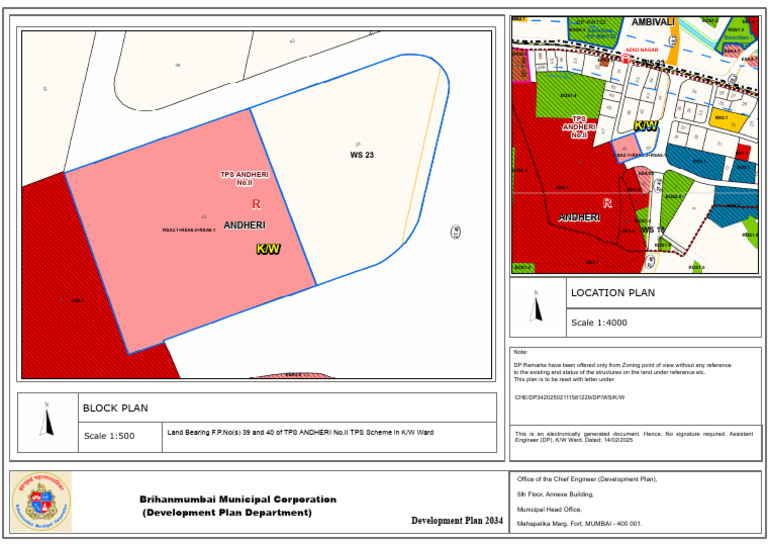The height and width of the screenshot is (544, 768).
Task: Click the 'LOCATION PLAN' heading
Action: click(x=613, y=293)
